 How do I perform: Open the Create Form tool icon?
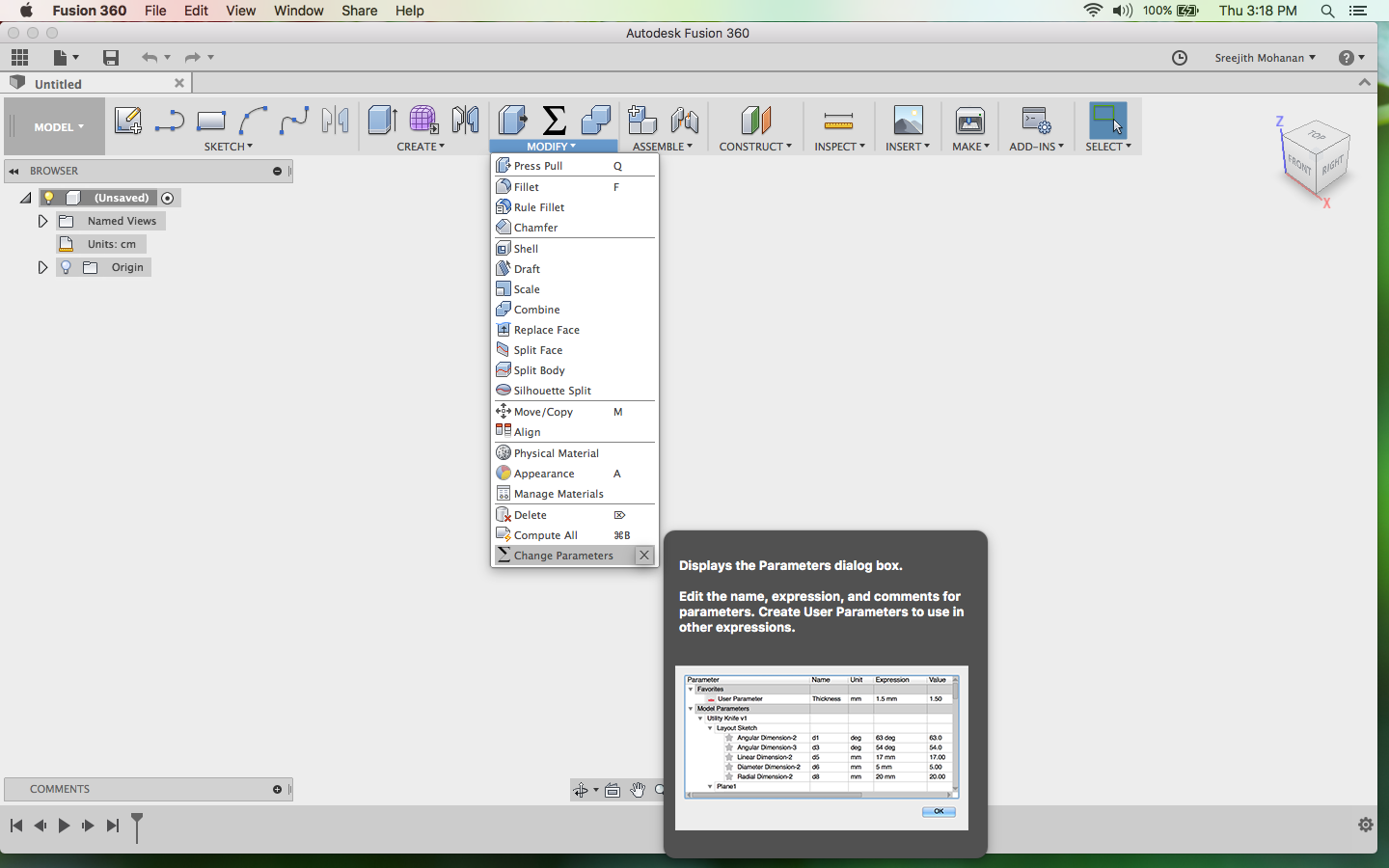tap(423, 121)
